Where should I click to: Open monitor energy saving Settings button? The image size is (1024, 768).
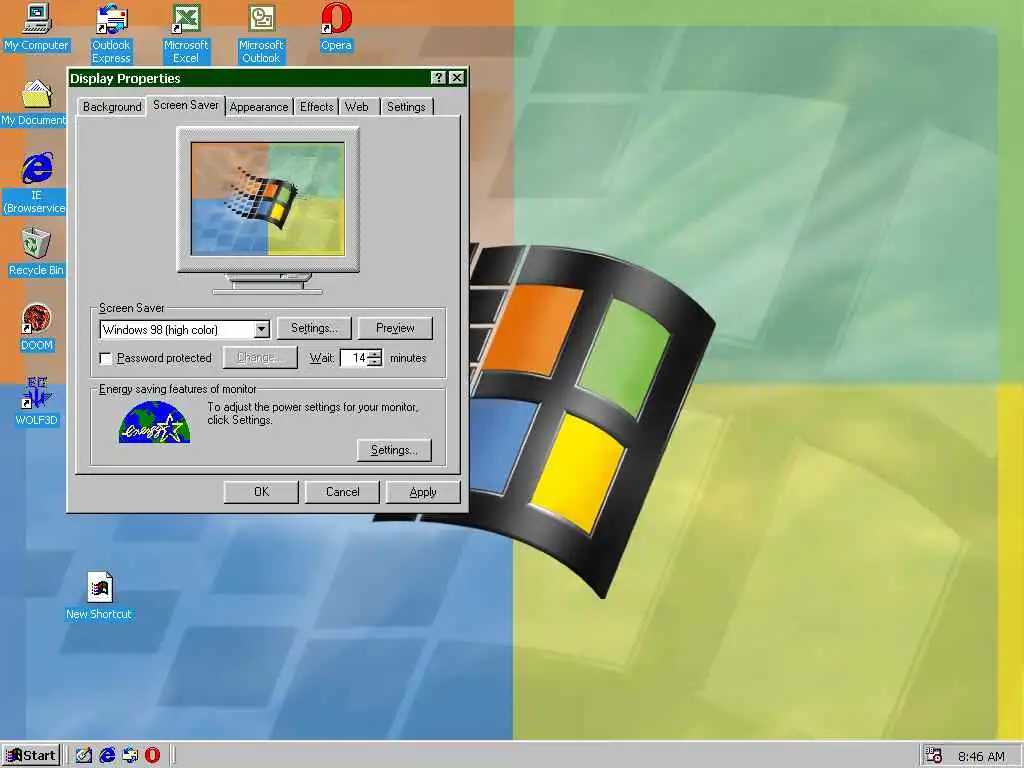[394, 450]
